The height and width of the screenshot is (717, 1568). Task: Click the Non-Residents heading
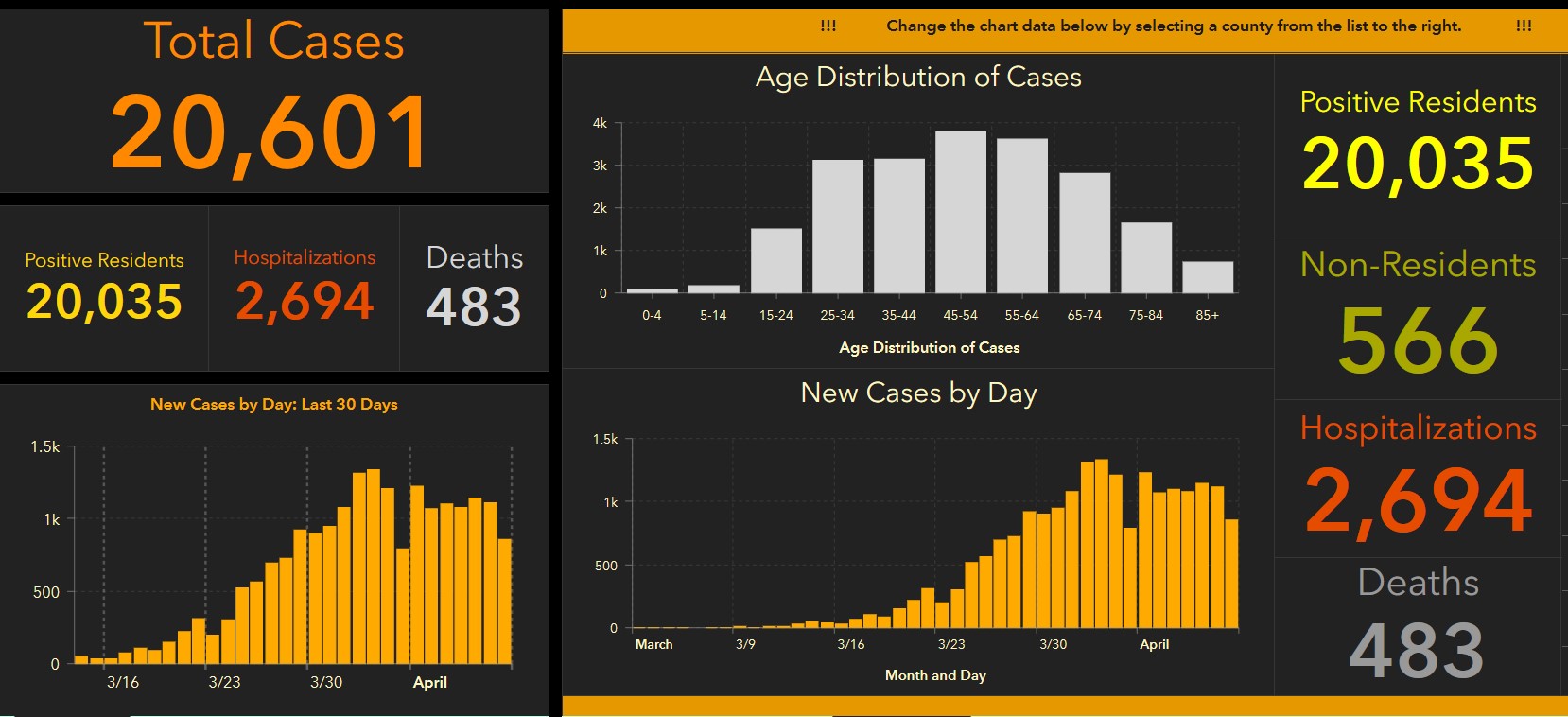pos(1418,264)
